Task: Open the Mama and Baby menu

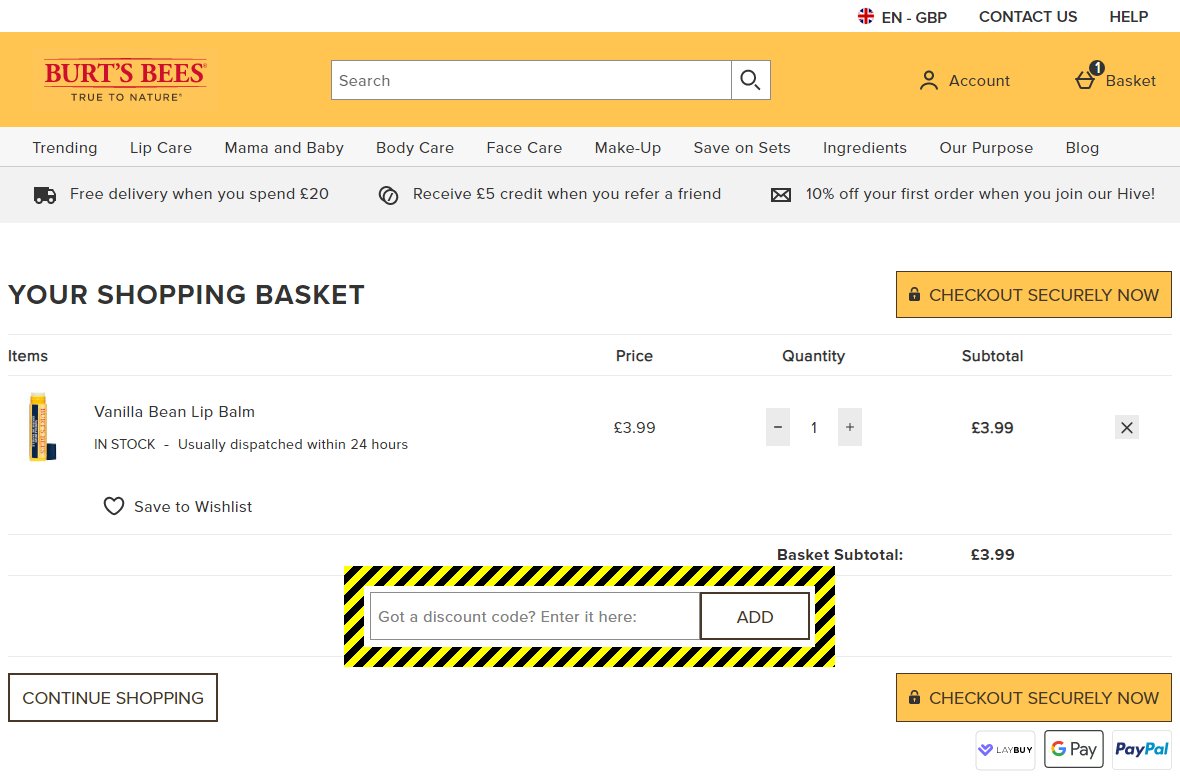Action: (x=284, y=148)
